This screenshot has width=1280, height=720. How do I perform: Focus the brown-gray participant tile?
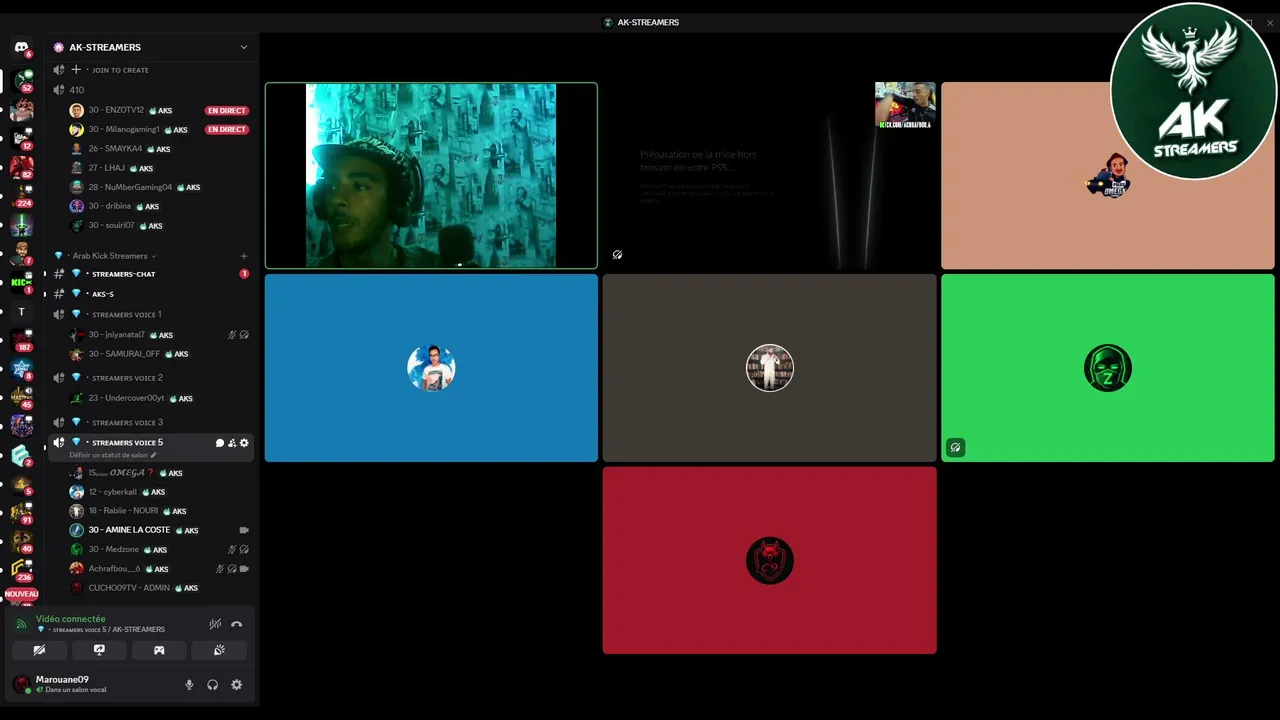[769, 368]
